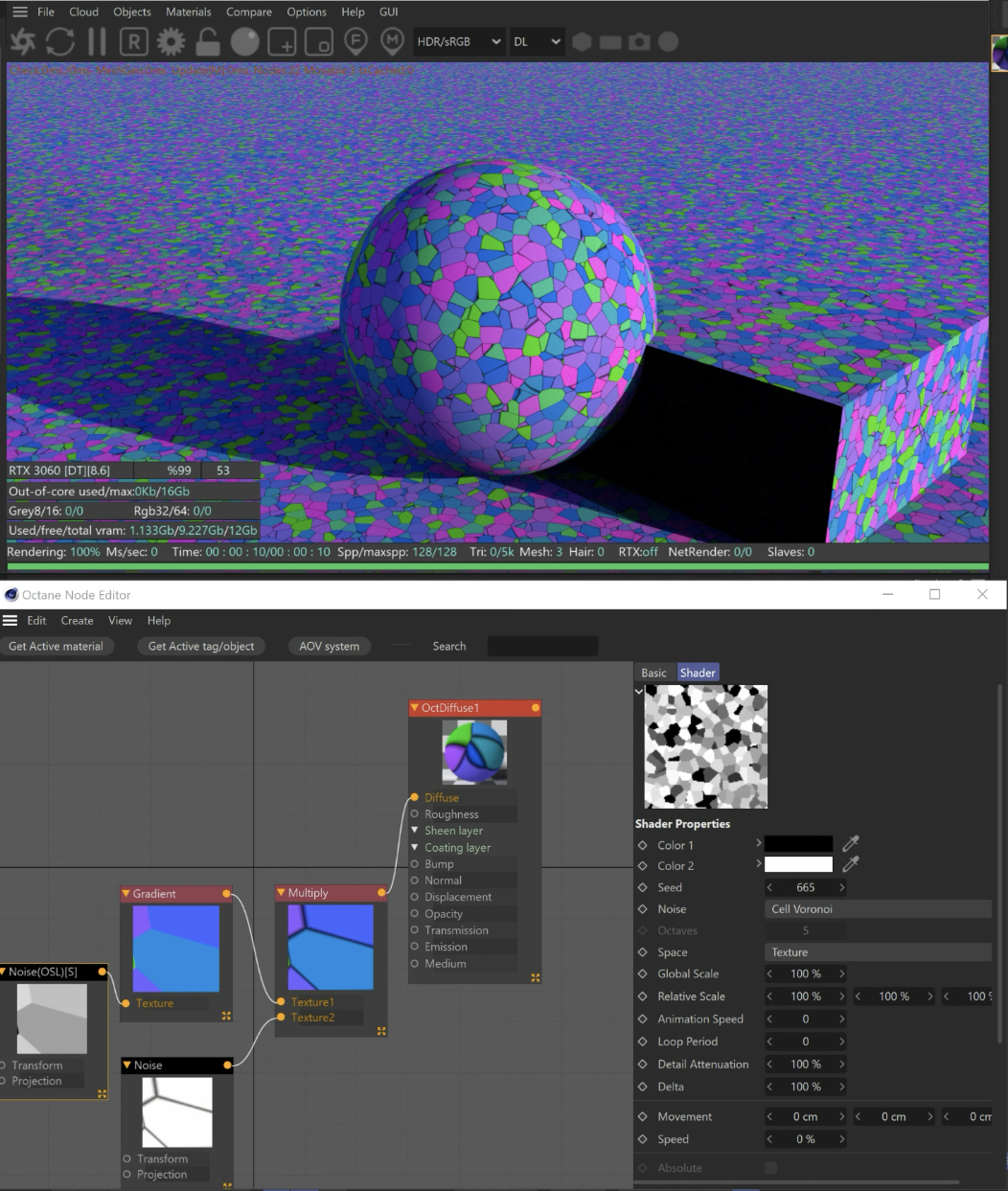Tick the Absolute checkbox
The image size is (1008, 1191).
pos(770,1168)
